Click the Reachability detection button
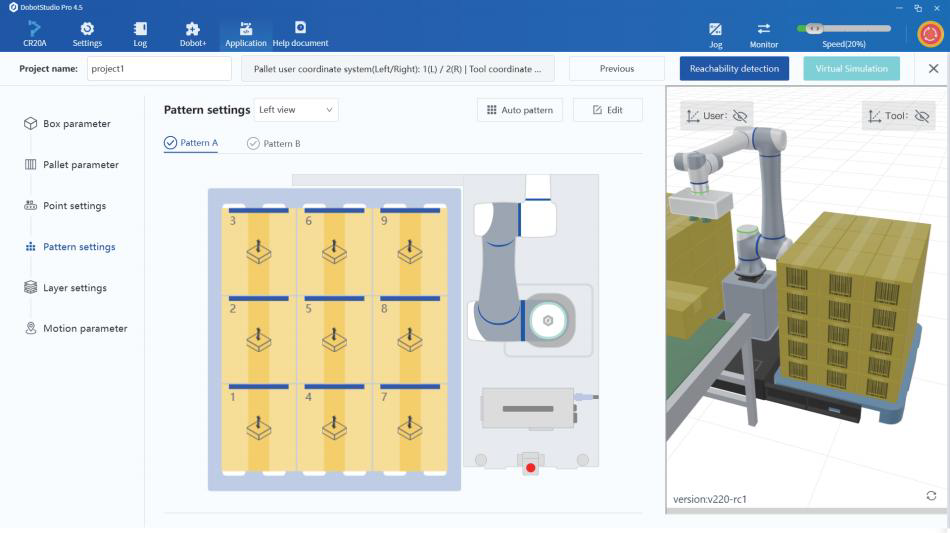The image size is (950, 533). (x=733, y=69)
